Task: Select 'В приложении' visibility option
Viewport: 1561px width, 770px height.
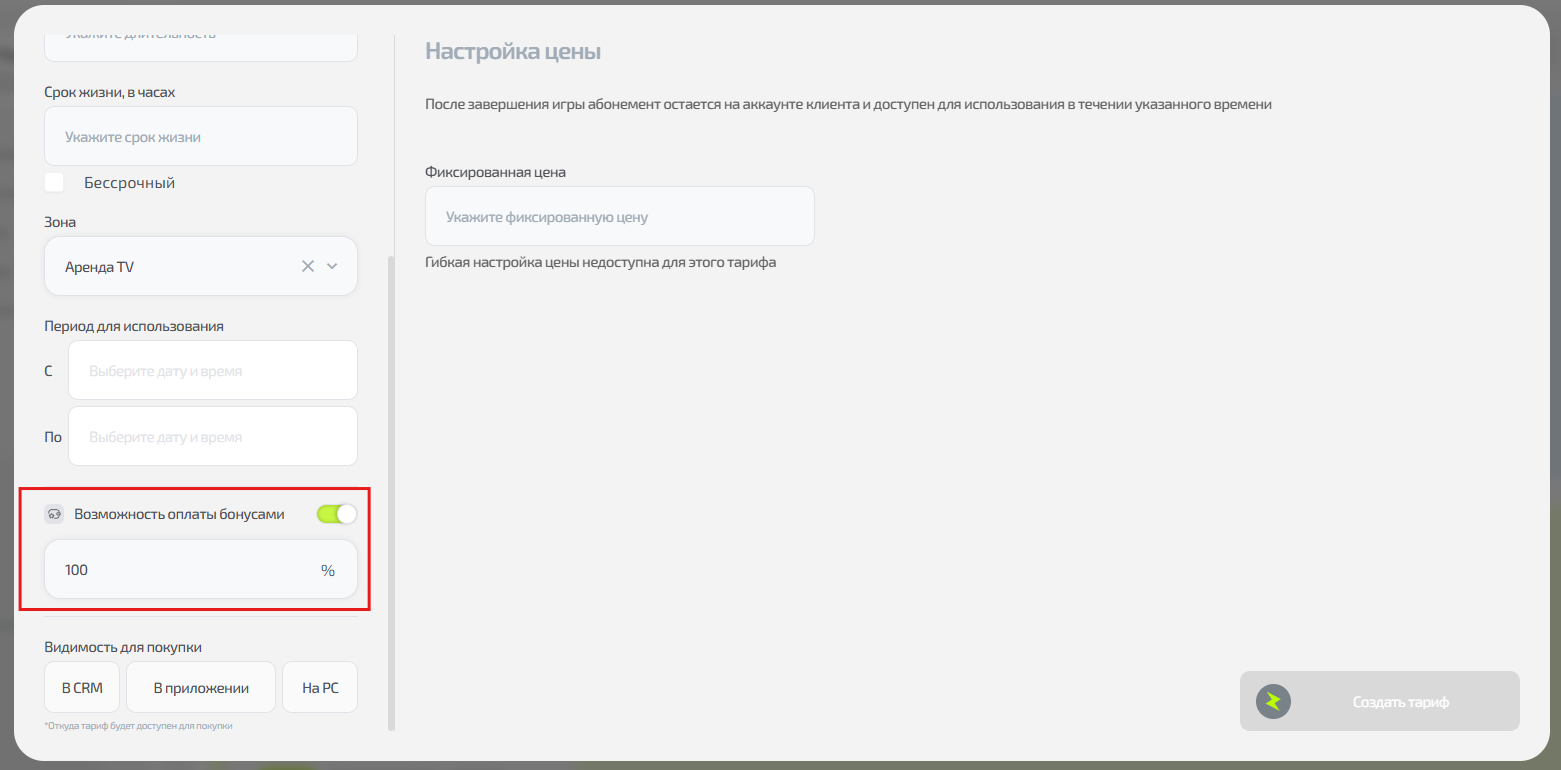Action: 200,687
